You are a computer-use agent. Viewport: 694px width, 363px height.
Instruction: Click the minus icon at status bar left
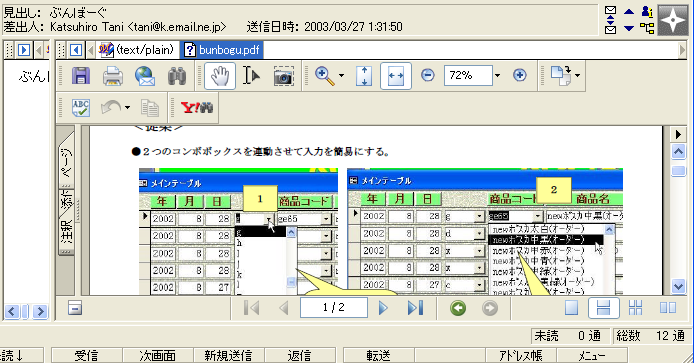point(75,308)
